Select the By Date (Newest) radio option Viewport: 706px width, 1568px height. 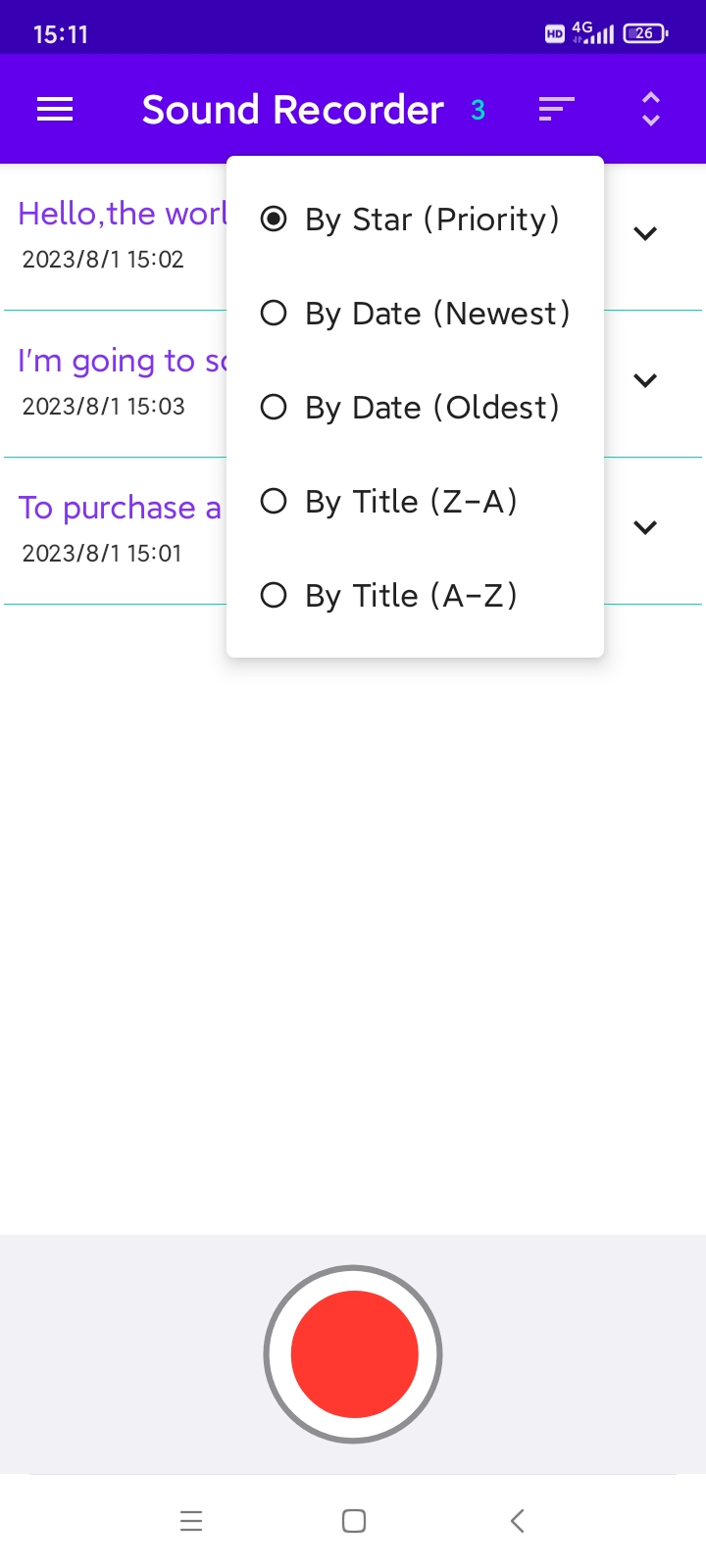[x=415, y=314]
